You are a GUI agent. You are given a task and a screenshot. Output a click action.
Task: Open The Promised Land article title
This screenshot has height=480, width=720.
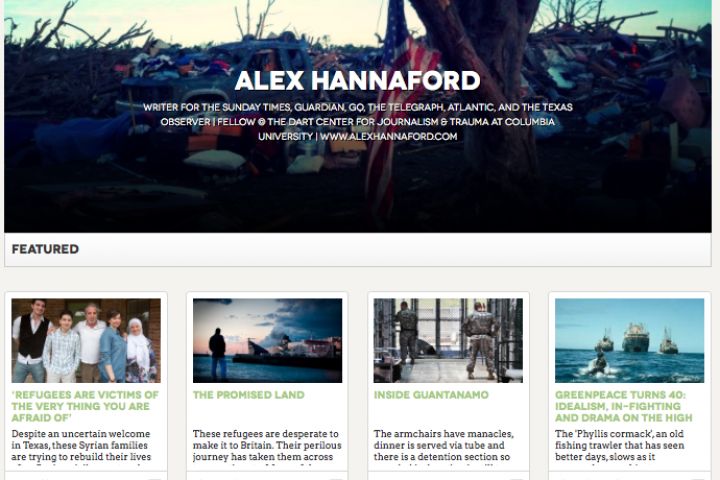point(248,395)
